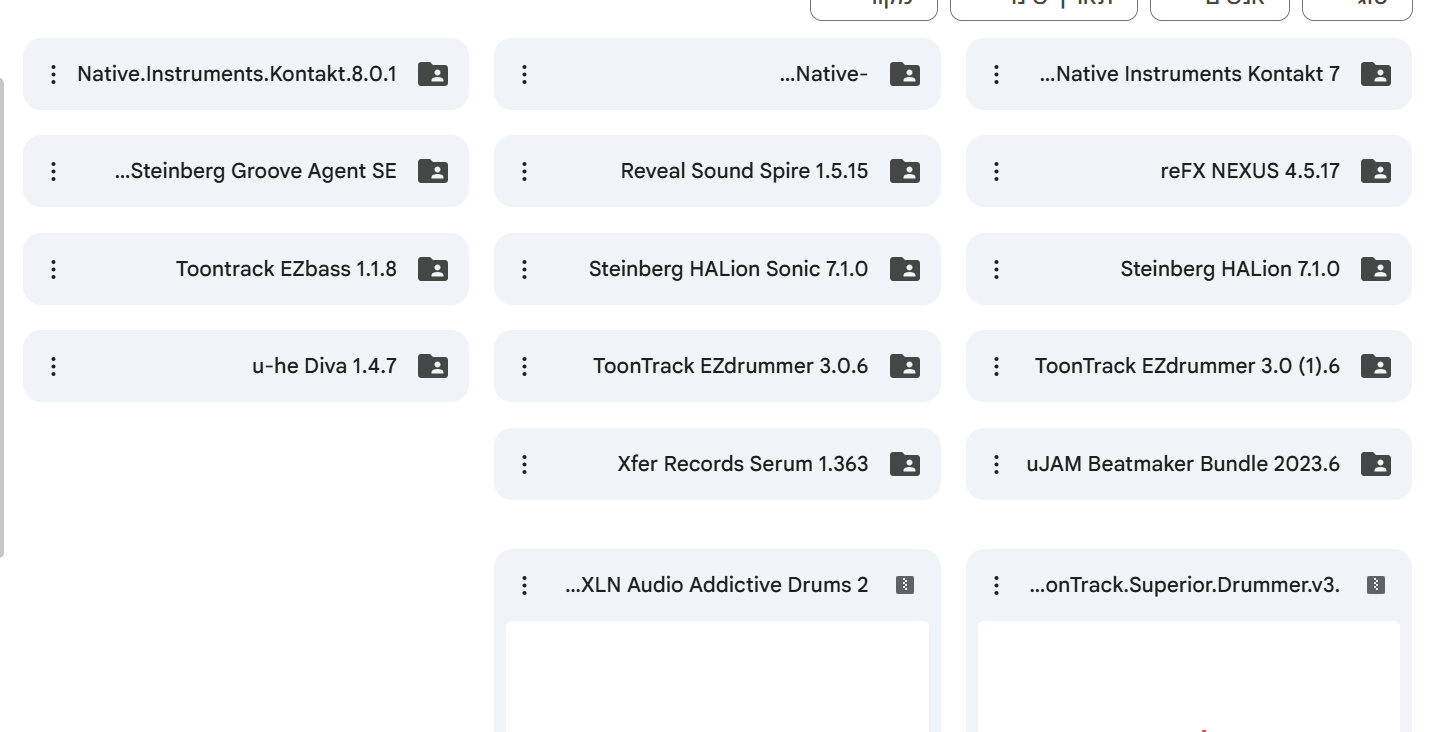This screenshot has height=732, width=1435.
Task: Click folder icon of Steinberg Groove Agent SE
Action: coord(433,171)
